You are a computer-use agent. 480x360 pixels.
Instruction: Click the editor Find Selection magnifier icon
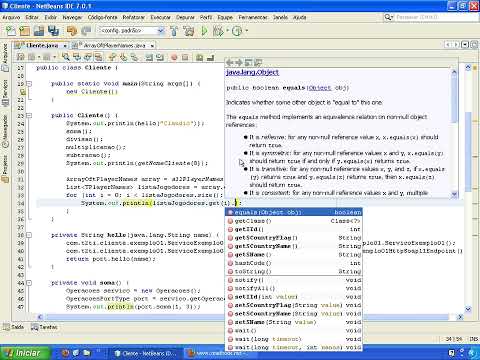click(66, 57)
